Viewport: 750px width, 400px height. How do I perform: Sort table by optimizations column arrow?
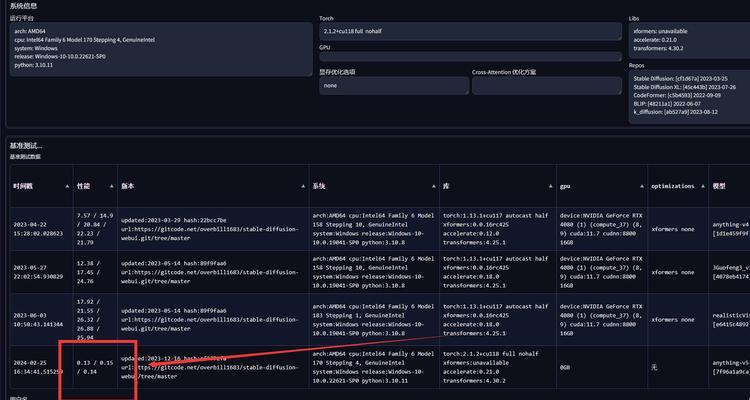[x=703, y=186]
